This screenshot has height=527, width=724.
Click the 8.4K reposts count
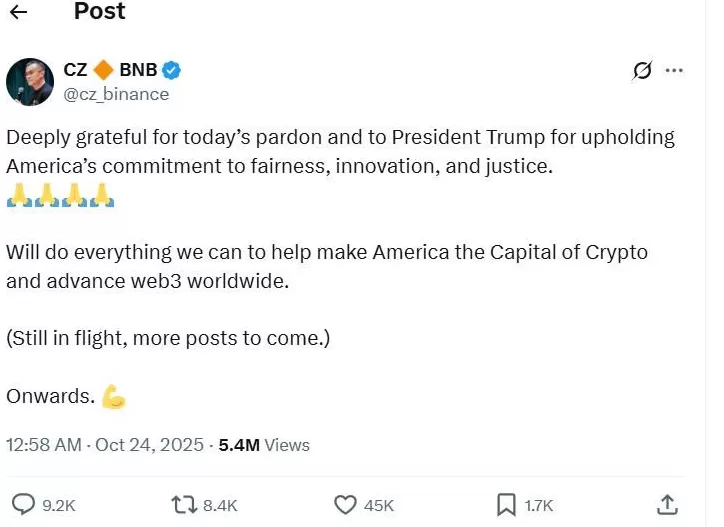pos(220,506)
